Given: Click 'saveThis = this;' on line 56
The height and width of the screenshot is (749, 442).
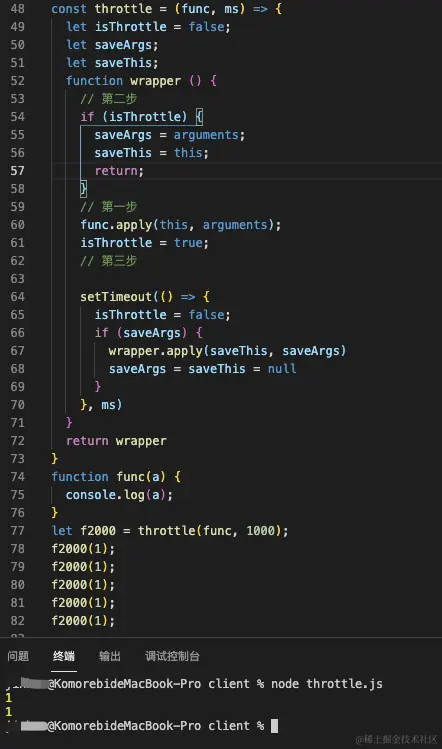Looking at the screenshot, I should tap(151, 153).
